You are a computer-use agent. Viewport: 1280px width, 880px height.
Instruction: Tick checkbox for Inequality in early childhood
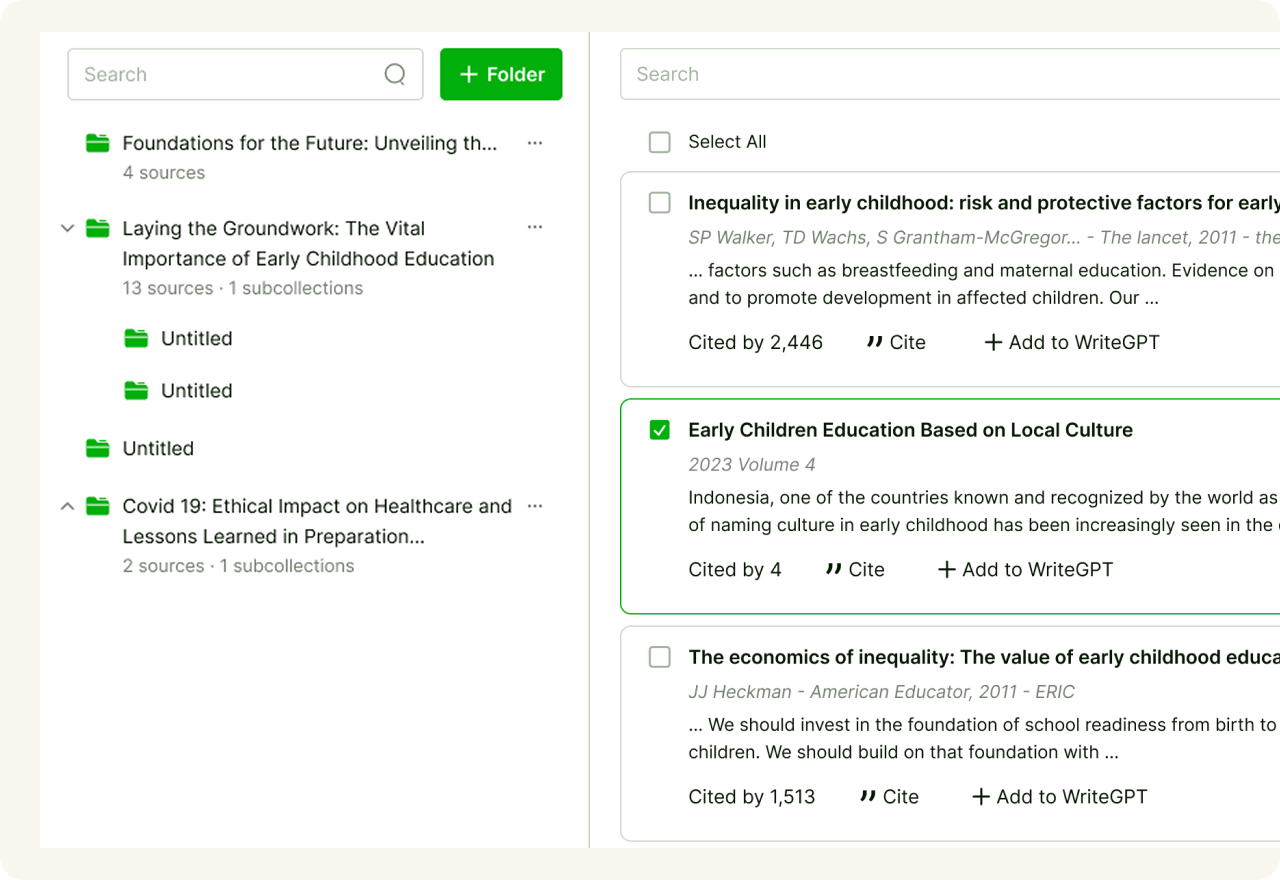660,203
